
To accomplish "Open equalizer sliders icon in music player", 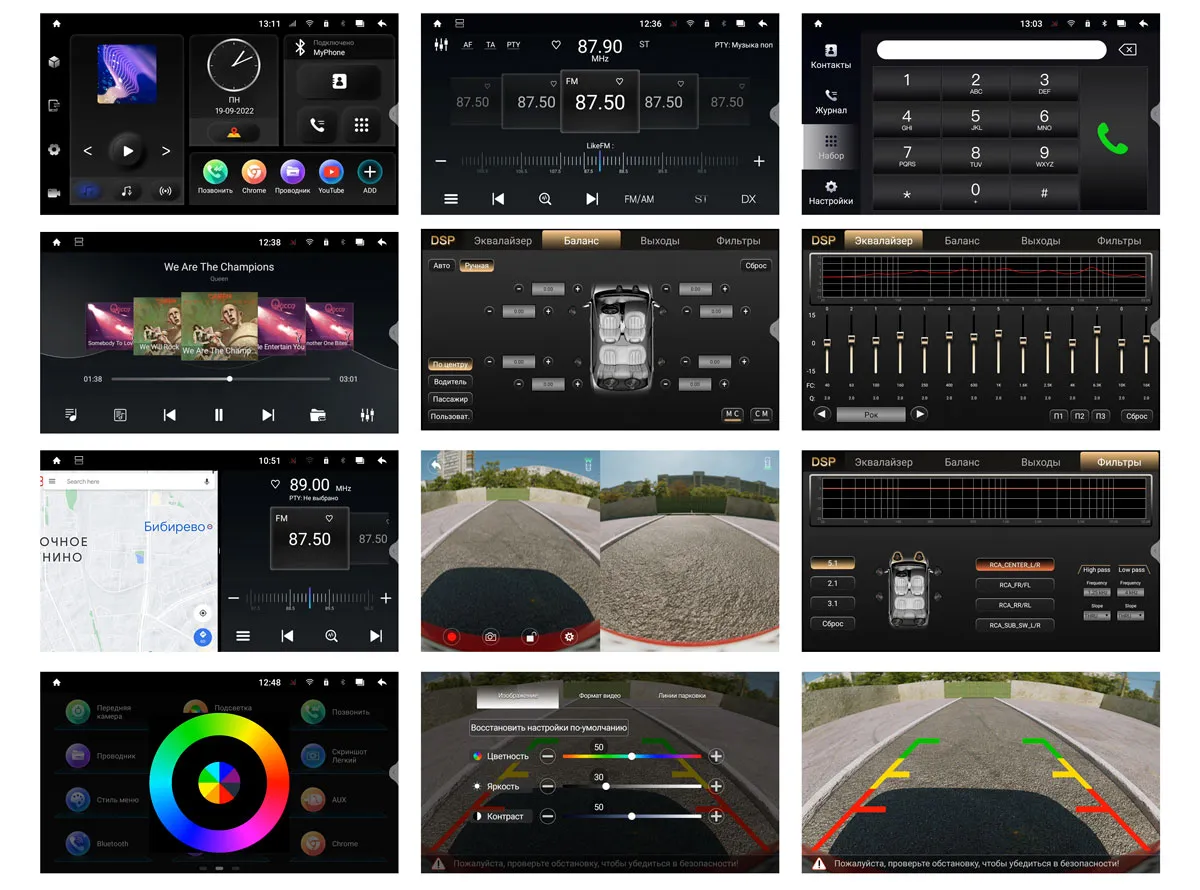I will pyautogui.click(x=367, y=415).
